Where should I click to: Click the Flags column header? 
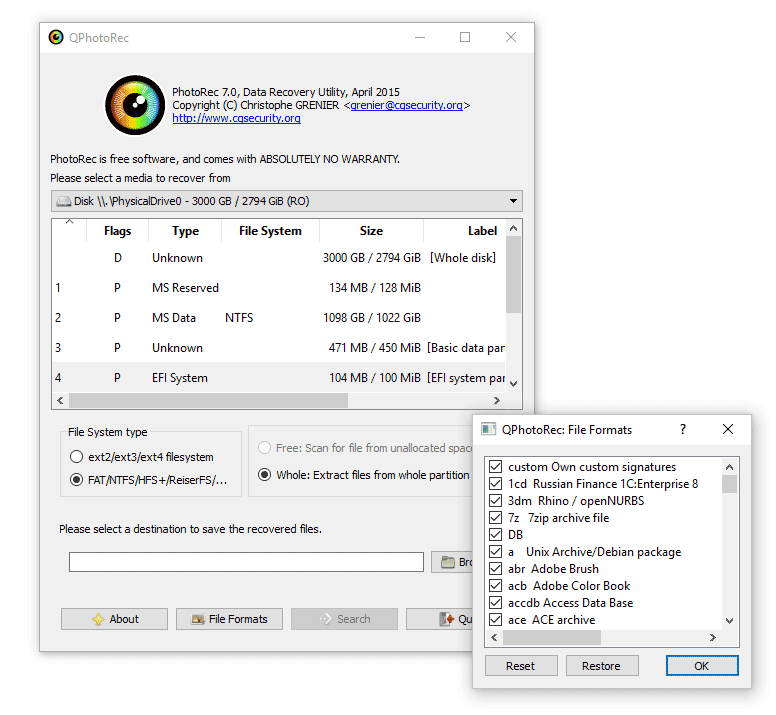click(117, 231)
